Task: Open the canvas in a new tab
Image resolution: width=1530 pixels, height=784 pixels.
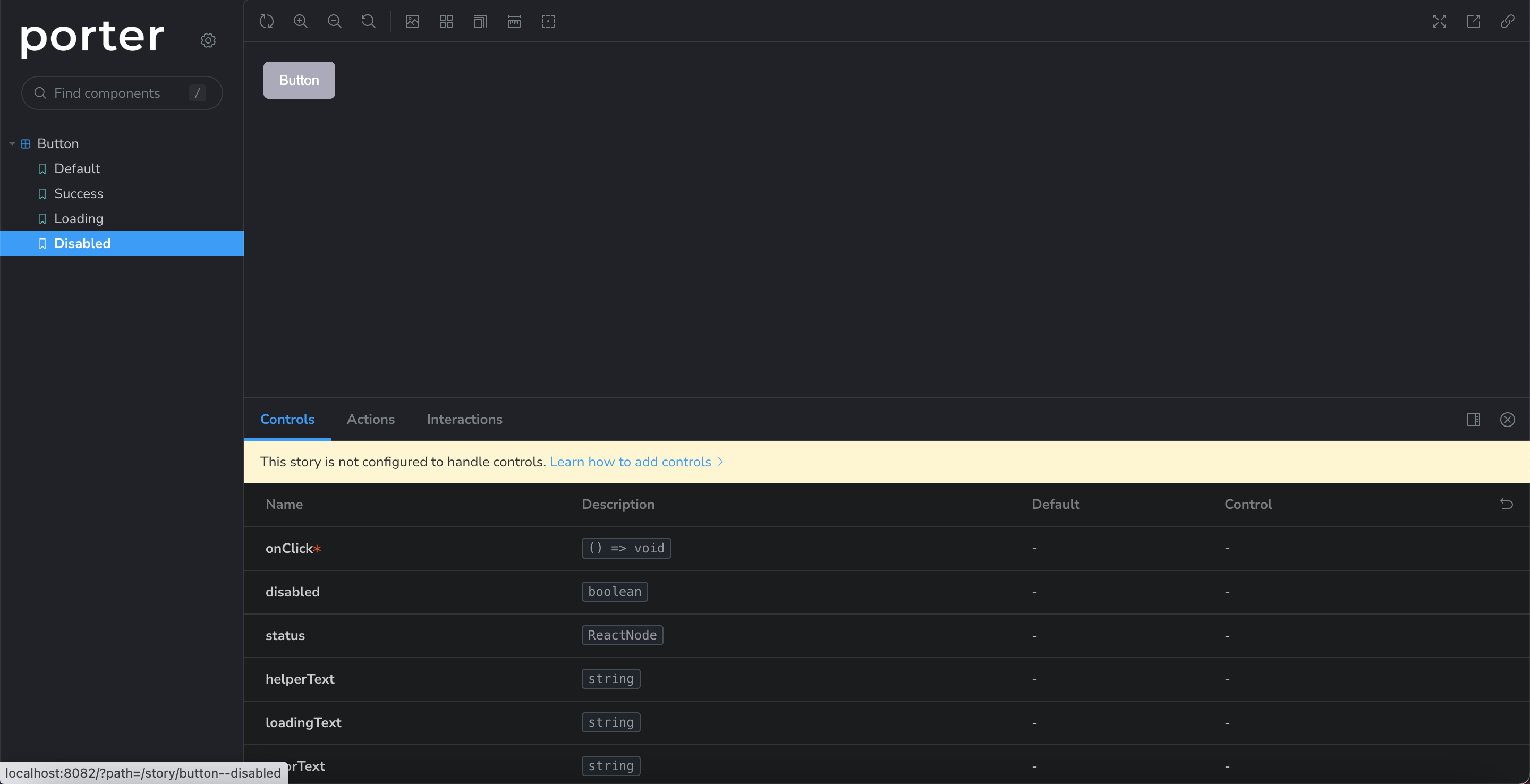Action: tap(1474, 21)
